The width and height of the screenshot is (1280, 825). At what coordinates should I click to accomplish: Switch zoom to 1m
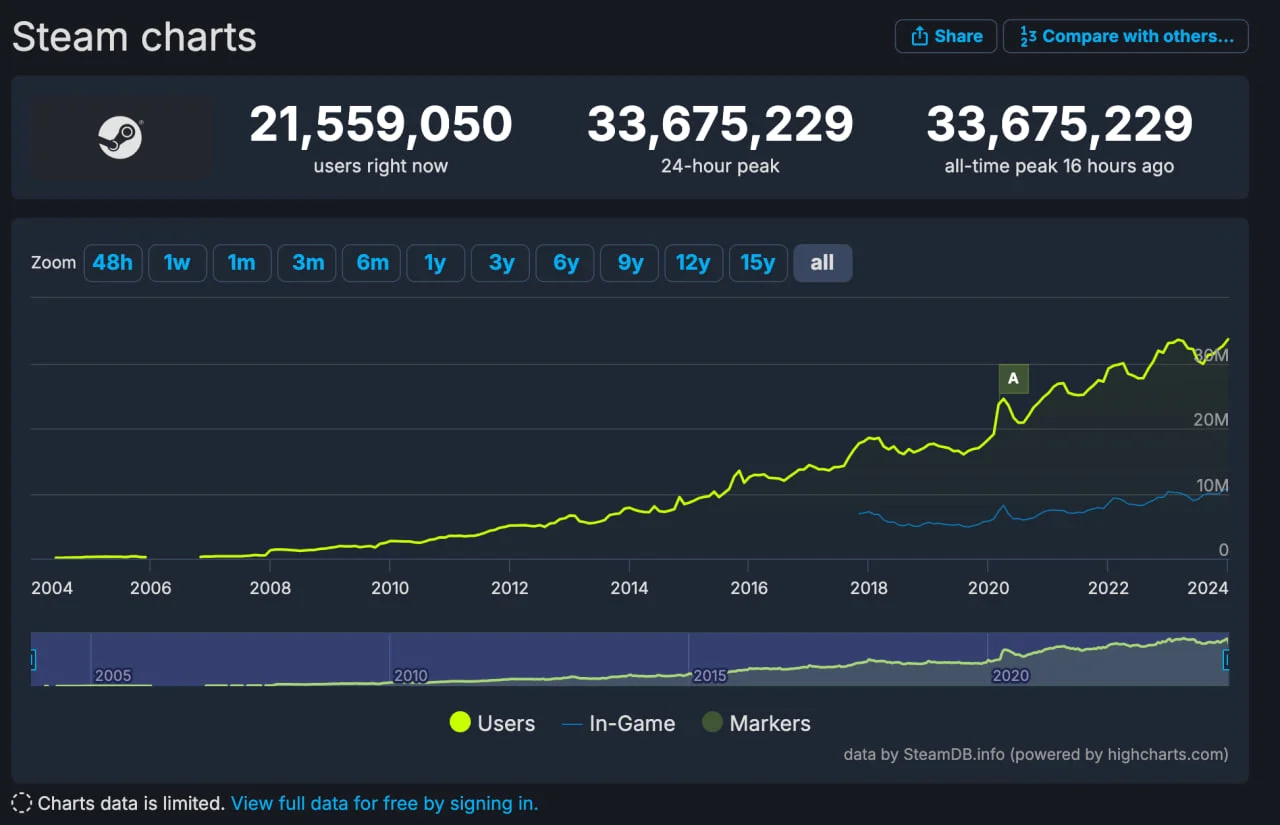[x=242, y=263]
